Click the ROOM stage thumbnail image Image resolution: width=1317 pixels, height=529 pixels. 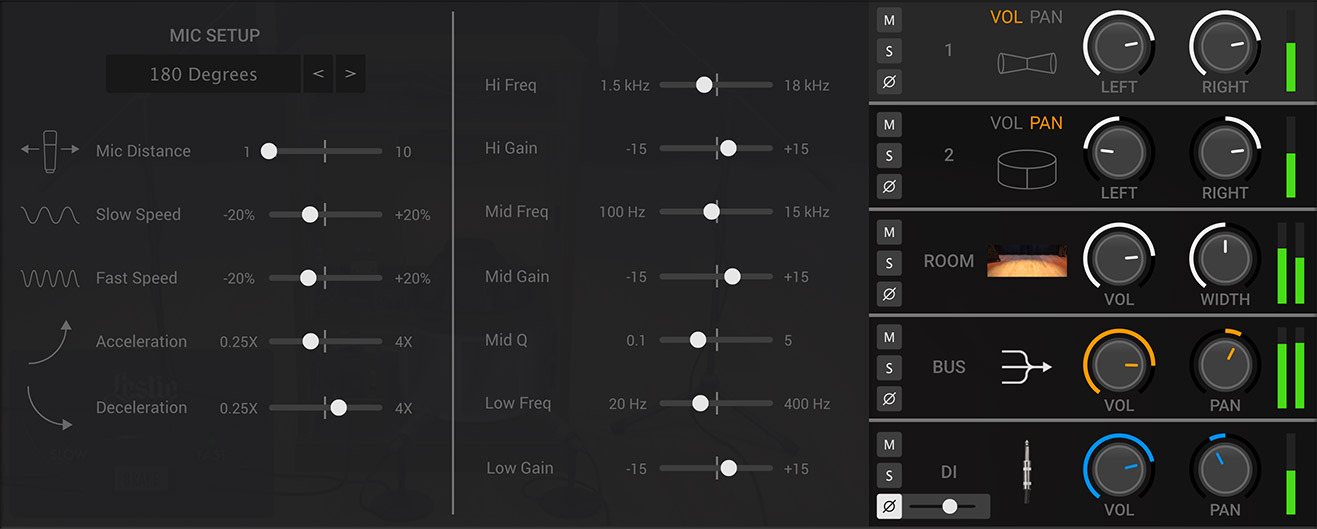(1026, 260)
